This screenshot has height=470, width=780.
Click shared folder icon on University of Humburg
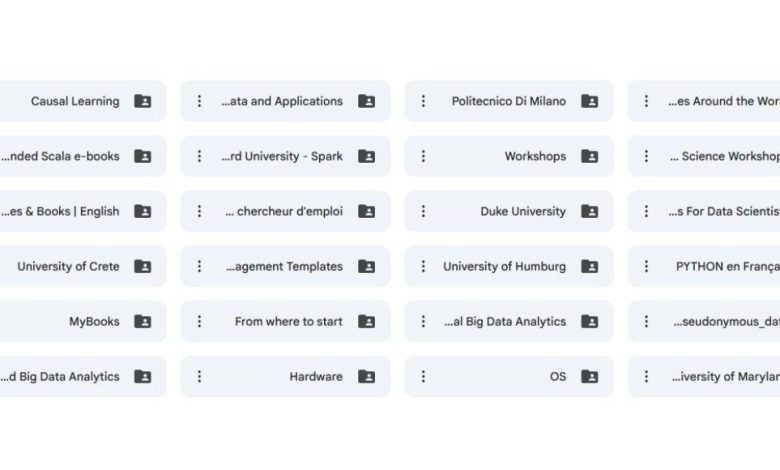point(590,267)
